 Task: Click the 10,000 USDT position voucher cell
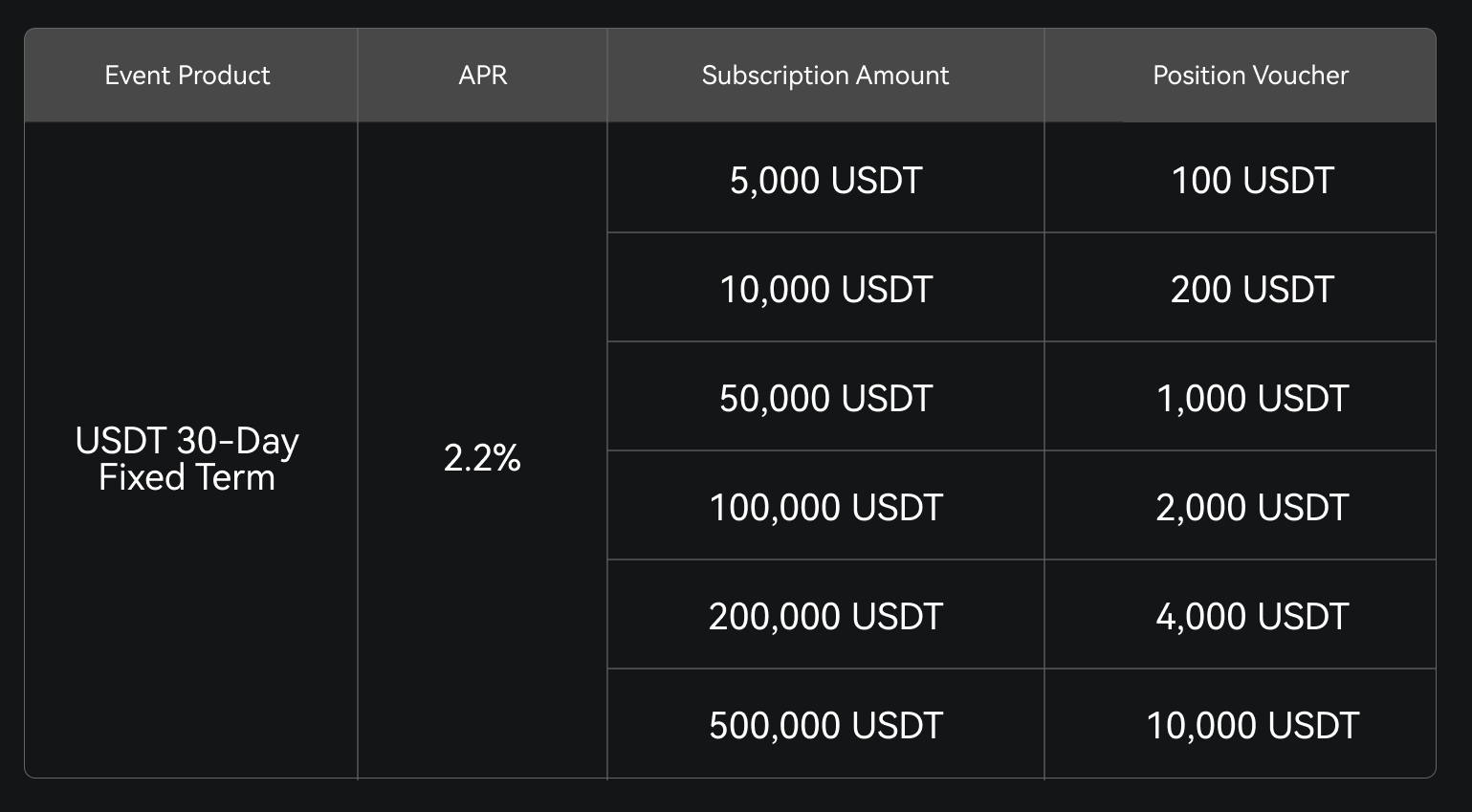1252,726
